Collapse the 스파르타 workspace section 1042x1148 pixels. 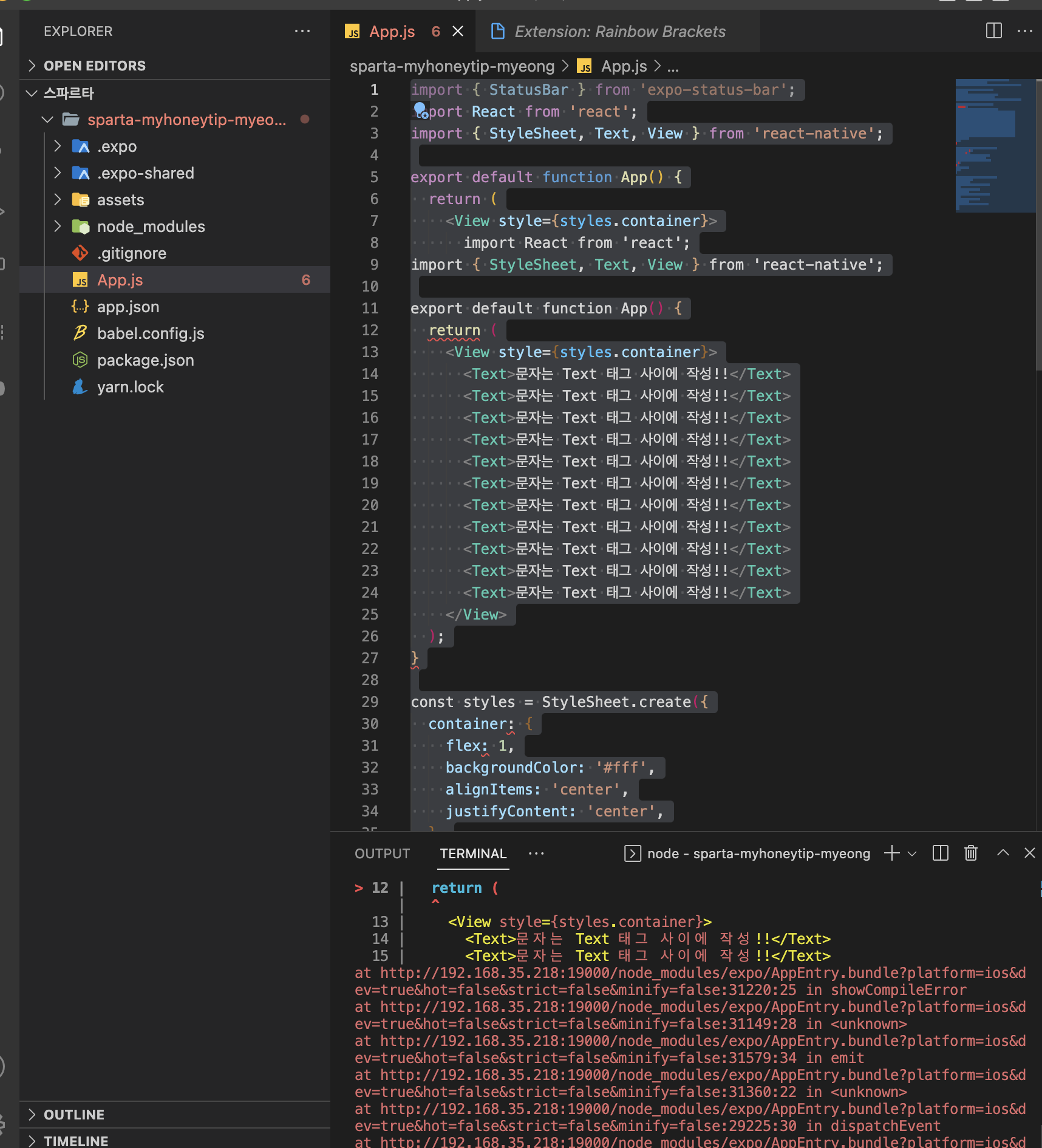coord(32,93)
